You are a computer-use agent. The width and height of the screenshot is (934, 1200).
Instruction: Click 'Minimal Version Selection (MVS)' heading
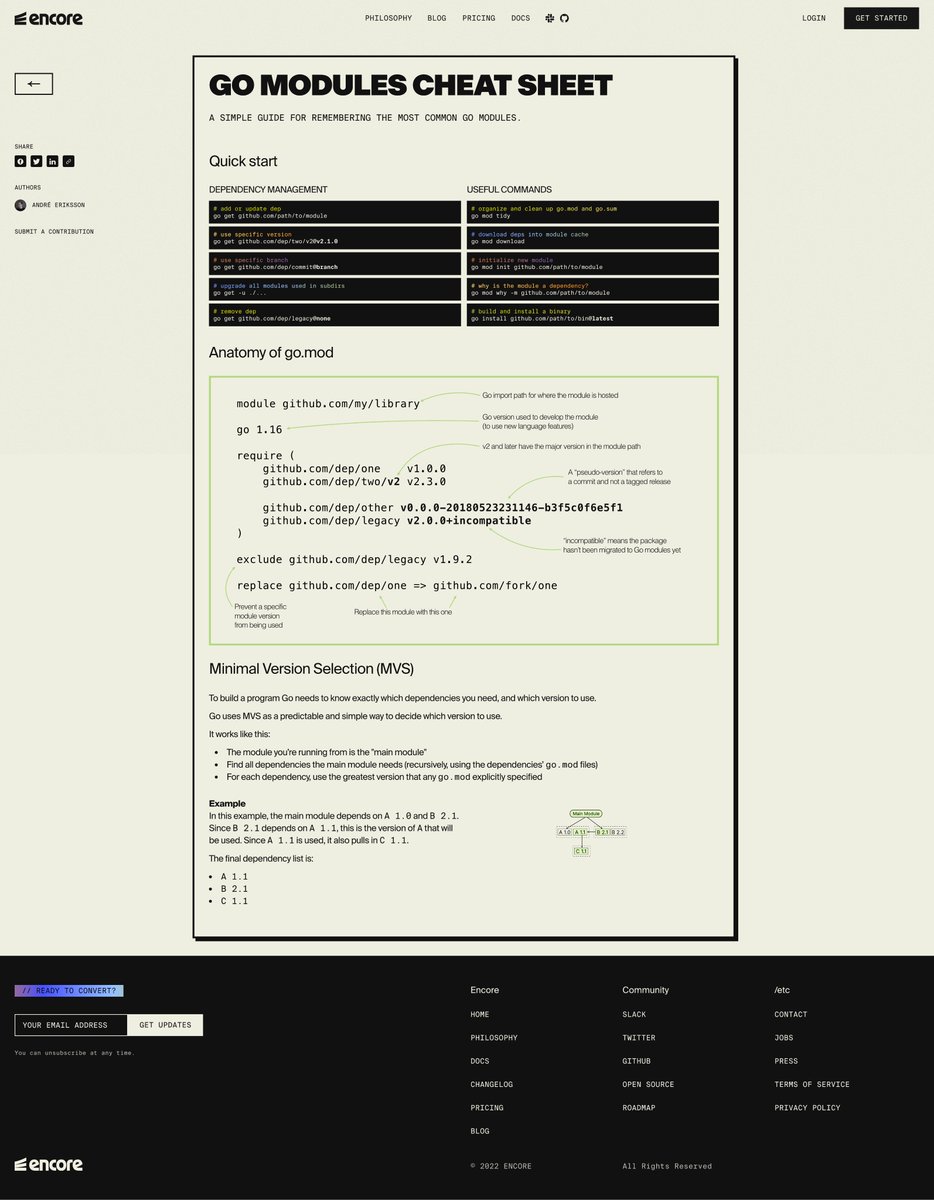[311, 668]
